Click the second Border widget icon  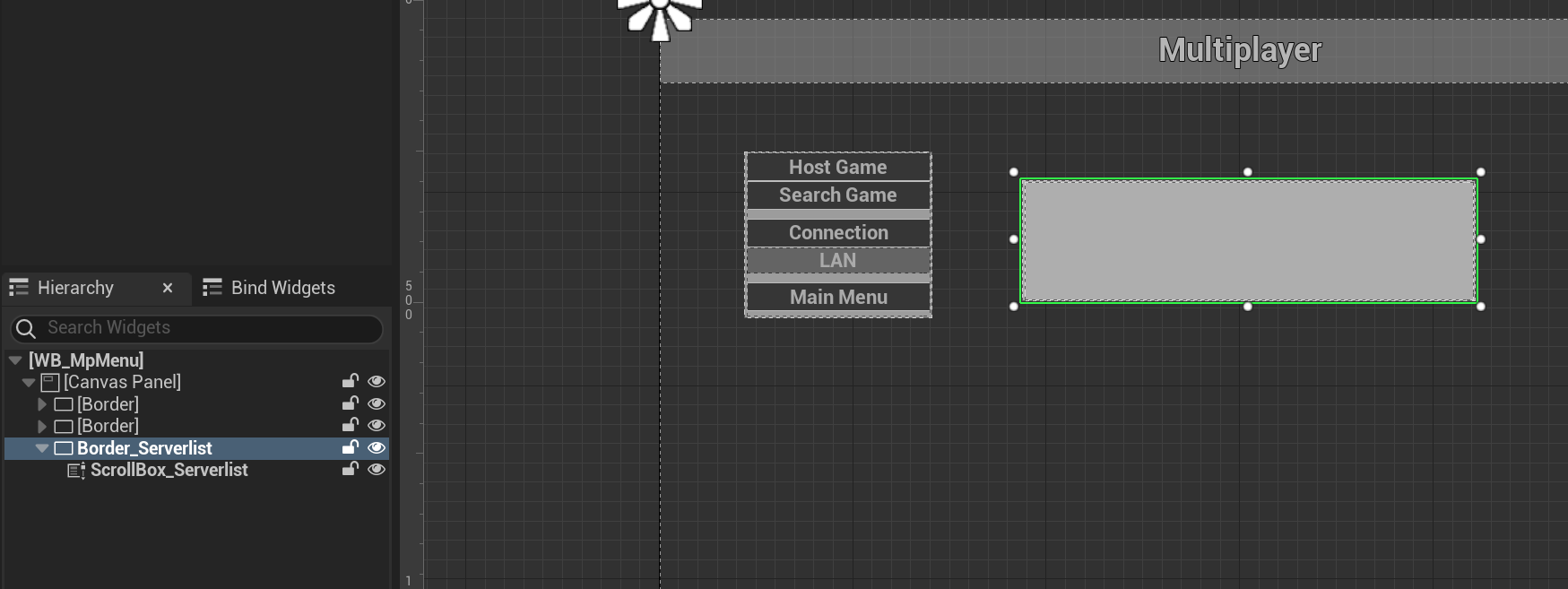click(x=64, y=427)
